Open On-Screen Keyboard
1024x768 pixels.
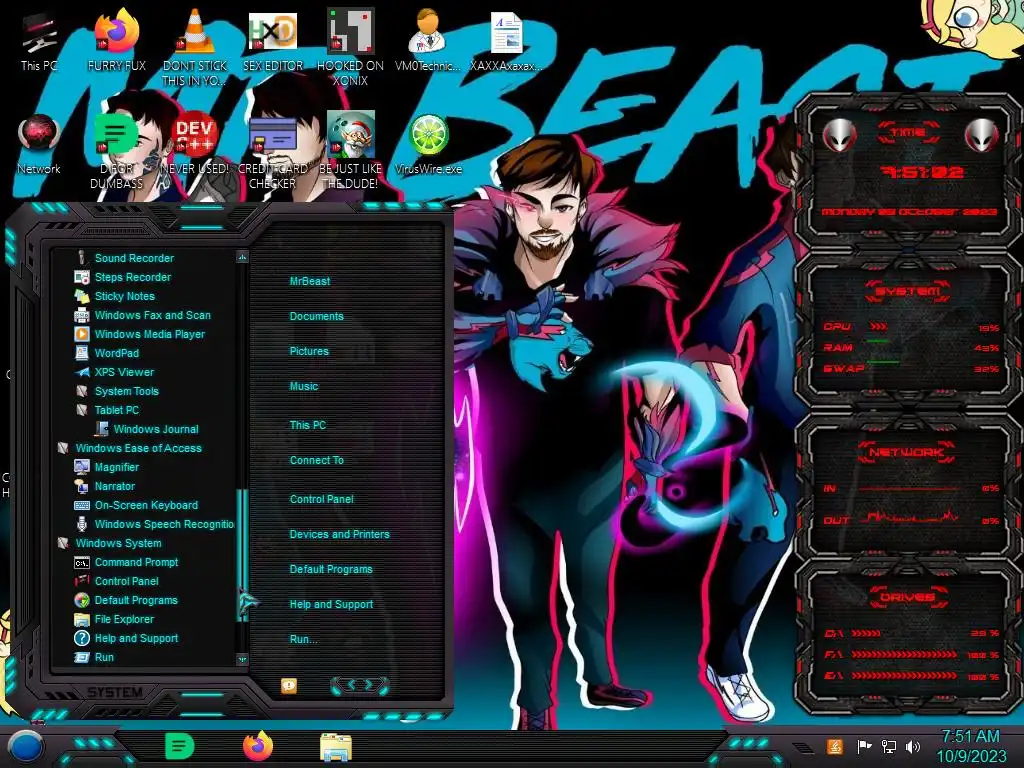point(146,505)
